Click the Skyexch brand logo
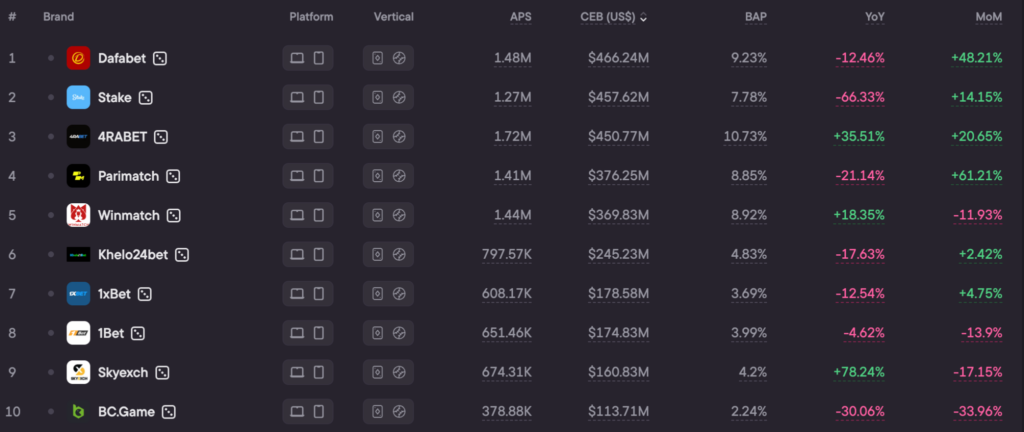 (x=78, y=372)
